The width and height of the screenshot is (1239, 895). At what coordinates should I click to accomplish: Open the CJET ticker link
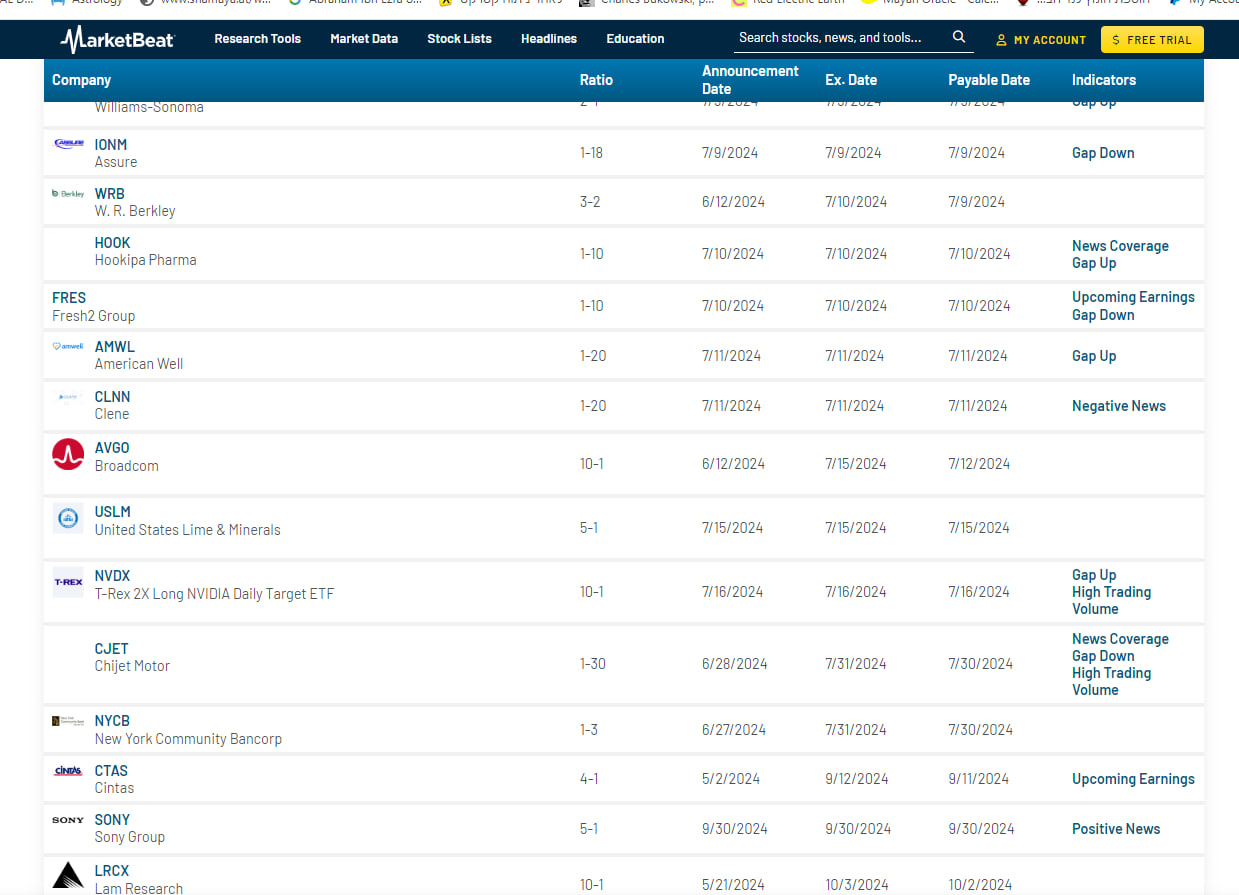pos(112,649)
